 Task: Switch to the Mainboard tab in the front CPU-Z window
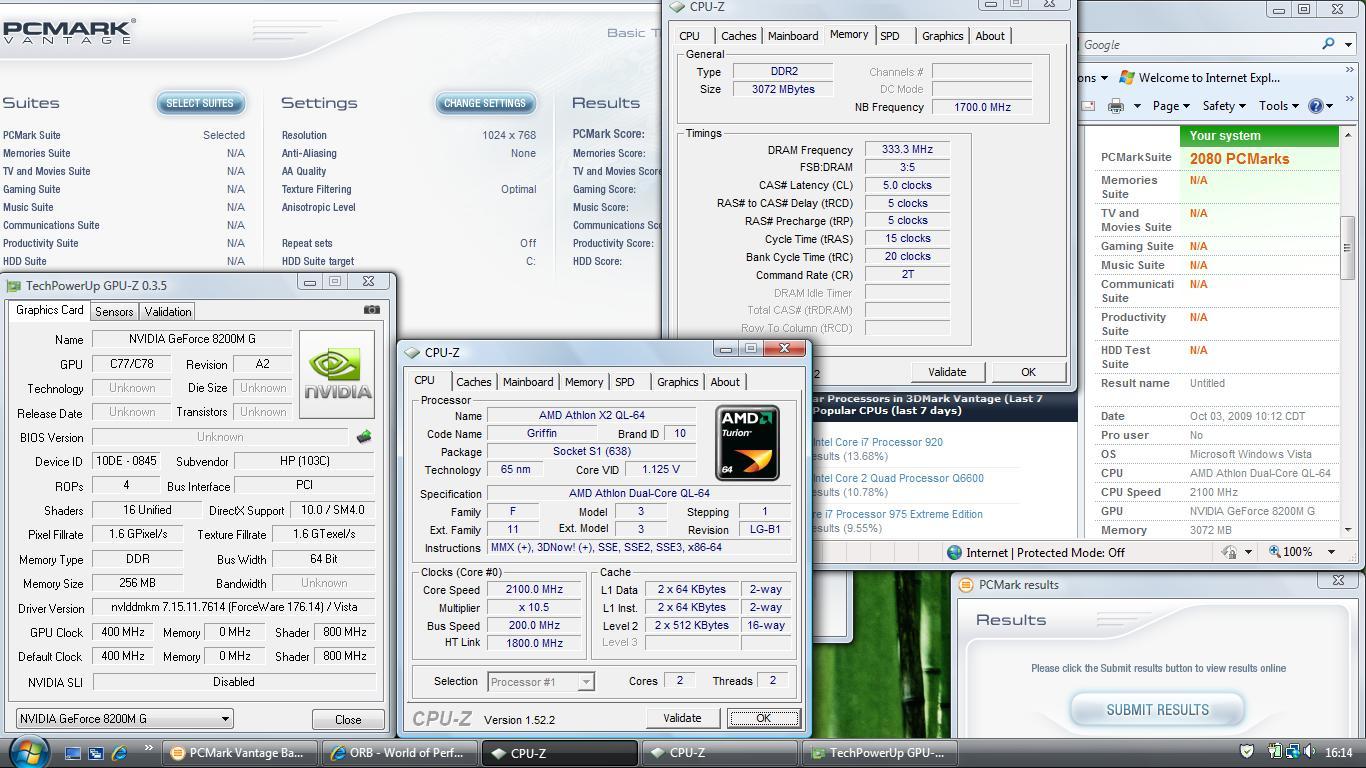point(527,382)
